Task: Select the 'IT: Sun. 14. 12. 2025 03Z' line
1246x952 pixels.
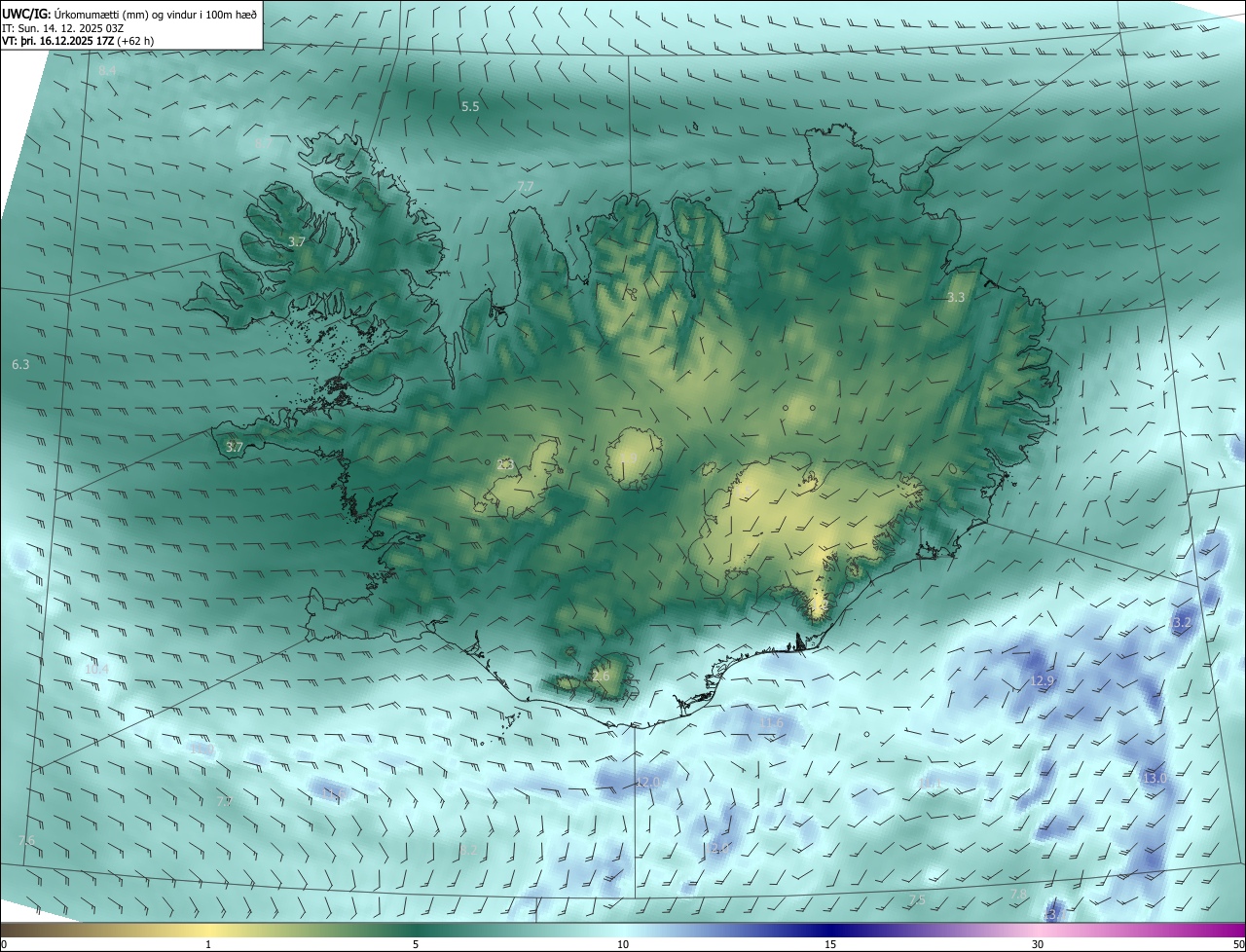Action: coord(62,28)
